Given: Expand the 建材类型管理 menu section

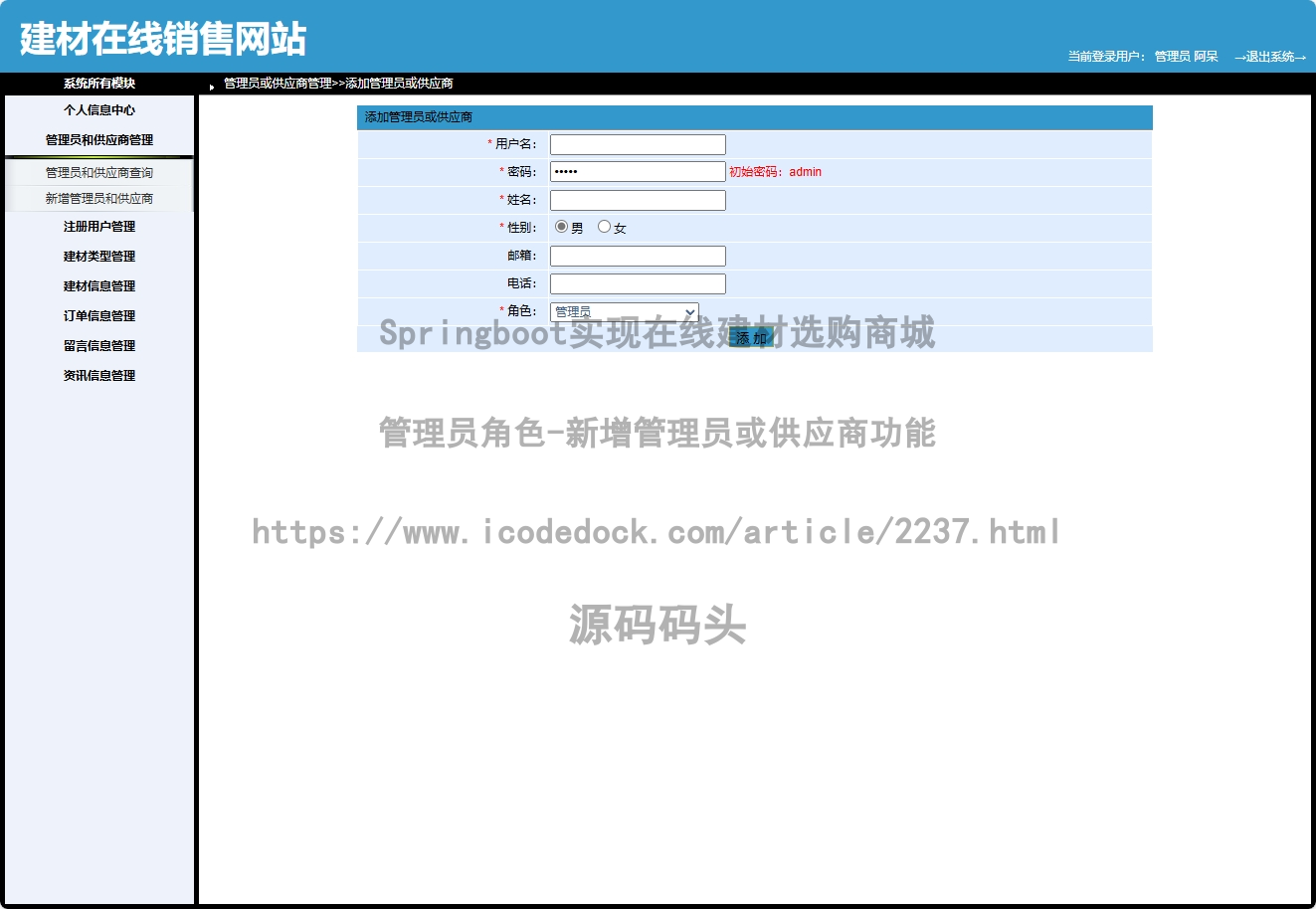Looking at the screenshot, I should pyautogui.click(x=99, y=257).
